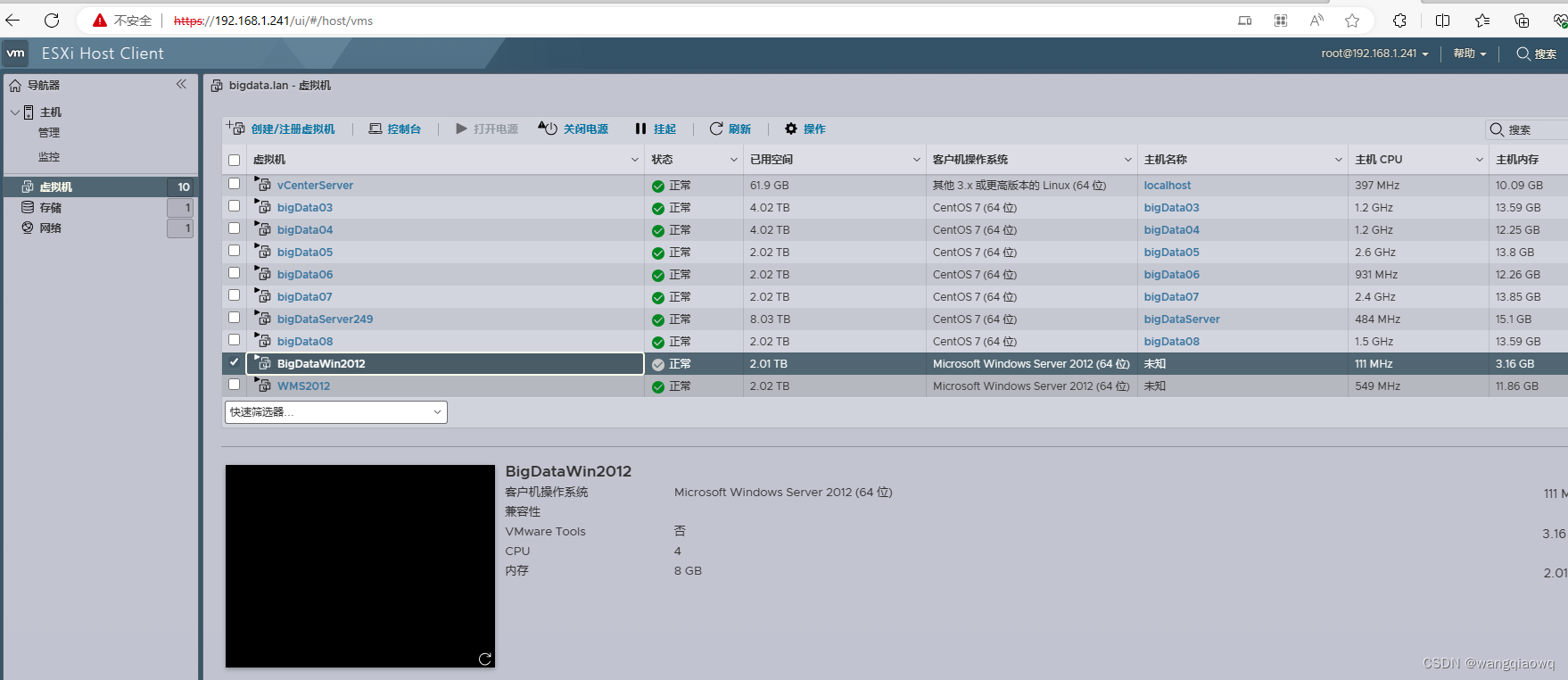Click the power on play icon
This screenshot has height=680, width=1568.
pos(461,129)
